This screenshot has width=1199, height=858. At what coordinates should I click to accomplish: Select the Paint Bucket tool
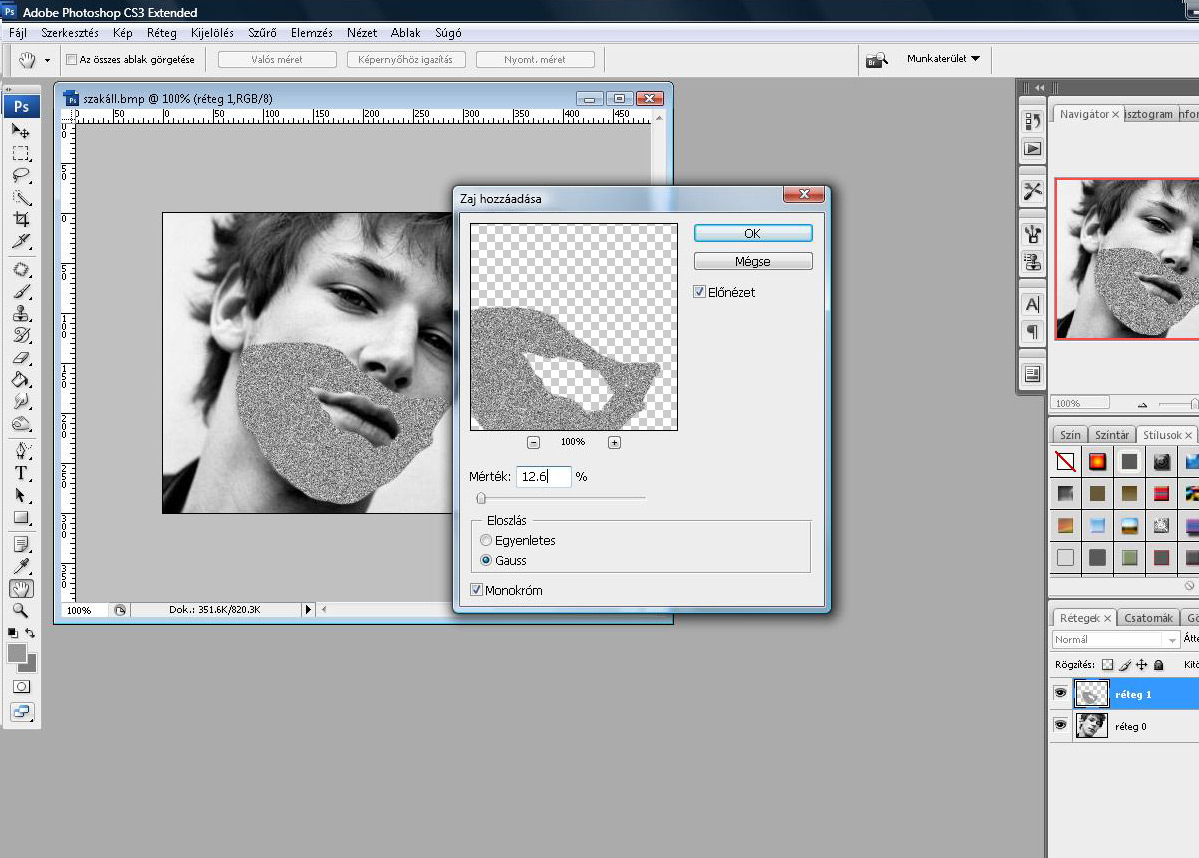21,380
